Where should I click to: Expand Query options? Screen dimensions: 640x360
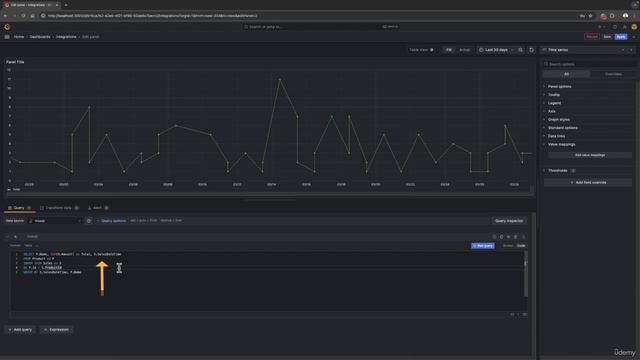click(x=113, y=221)
